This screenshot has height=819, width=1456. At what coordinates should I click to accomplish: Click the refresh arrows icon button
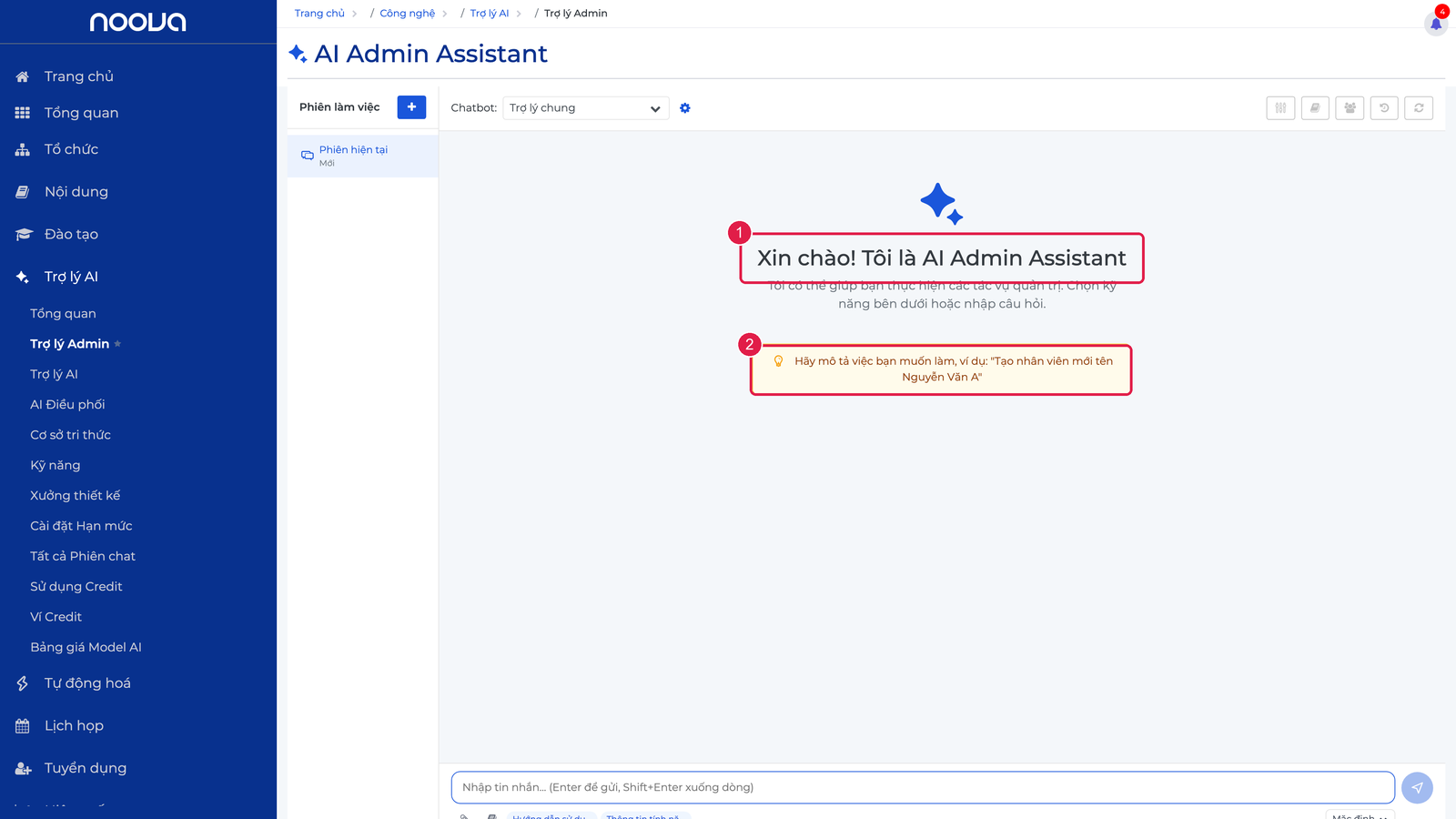coord(1419,107)
